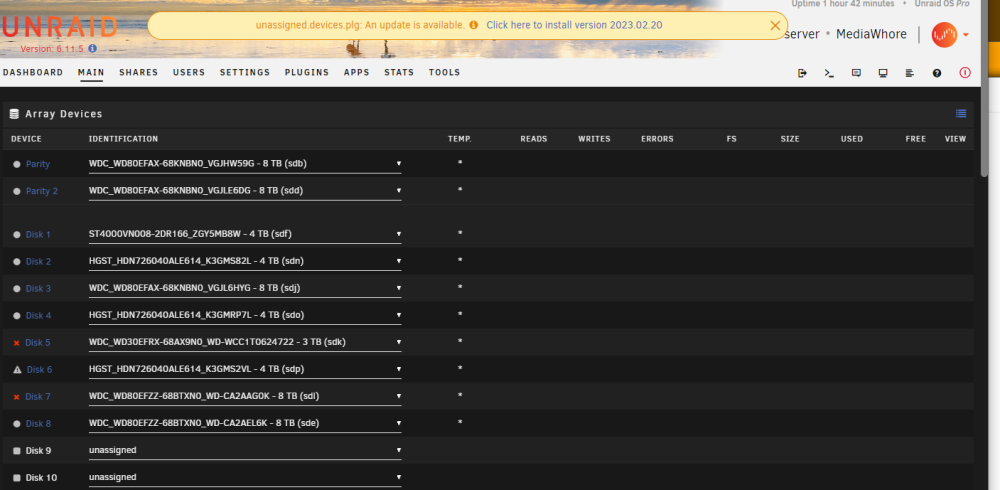
Task: Click the info icon in the update notification
Action: tap(473, 25)
